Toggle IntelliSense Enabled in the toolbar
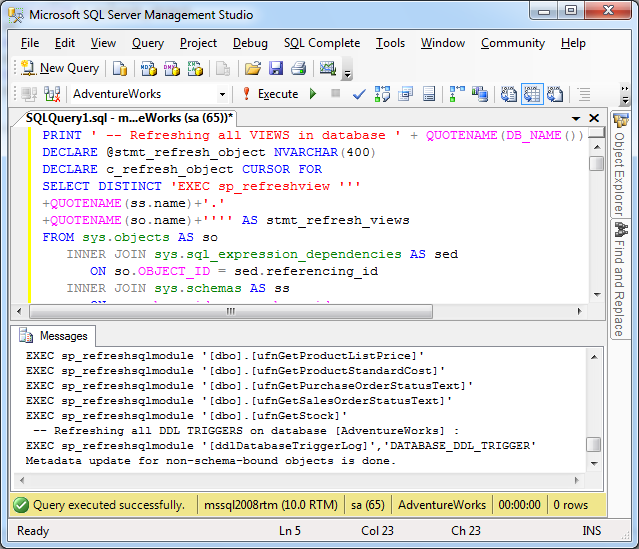 coord(429,94)
